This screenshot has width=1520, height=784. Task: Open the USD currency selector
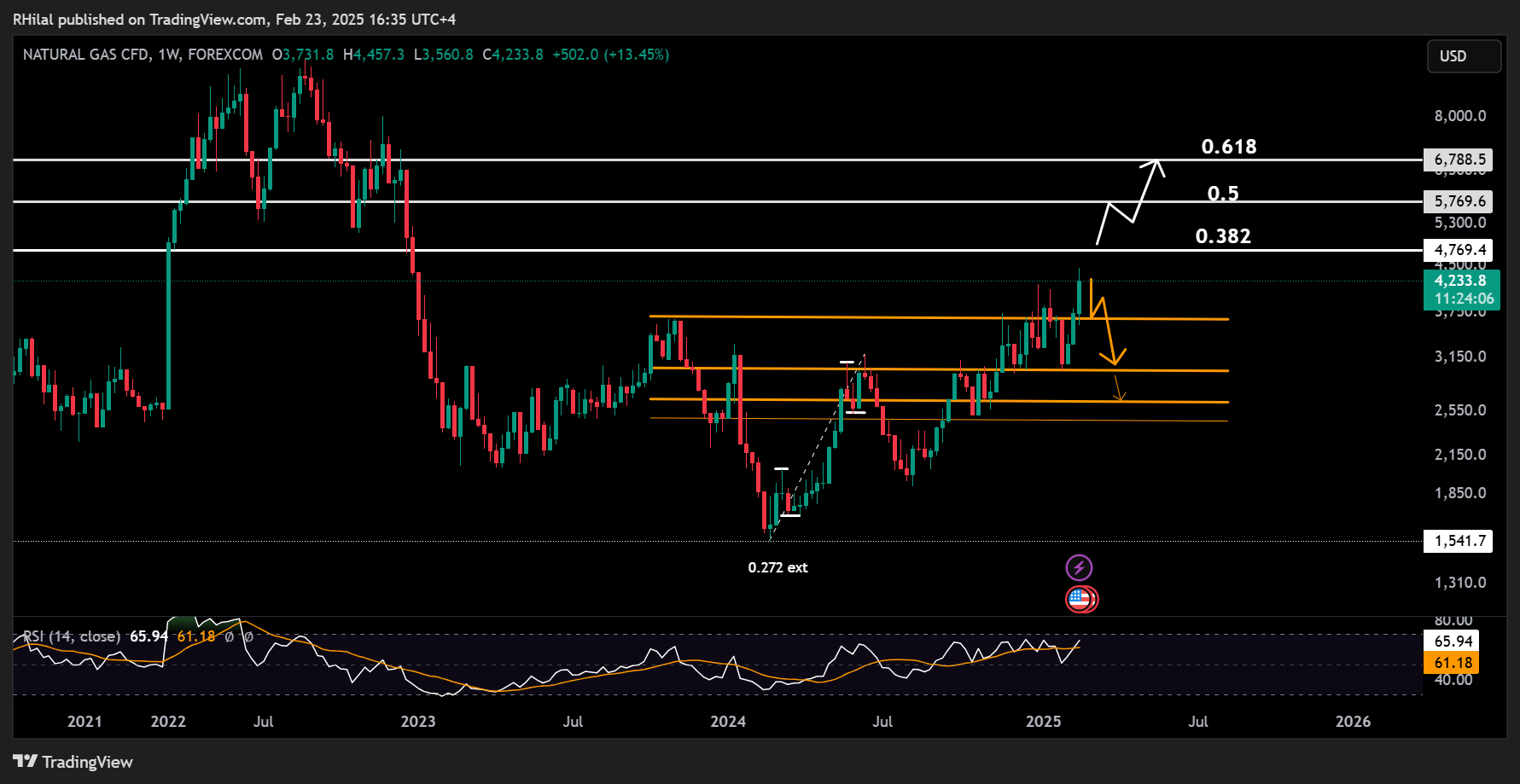(x=1464, y=56)
